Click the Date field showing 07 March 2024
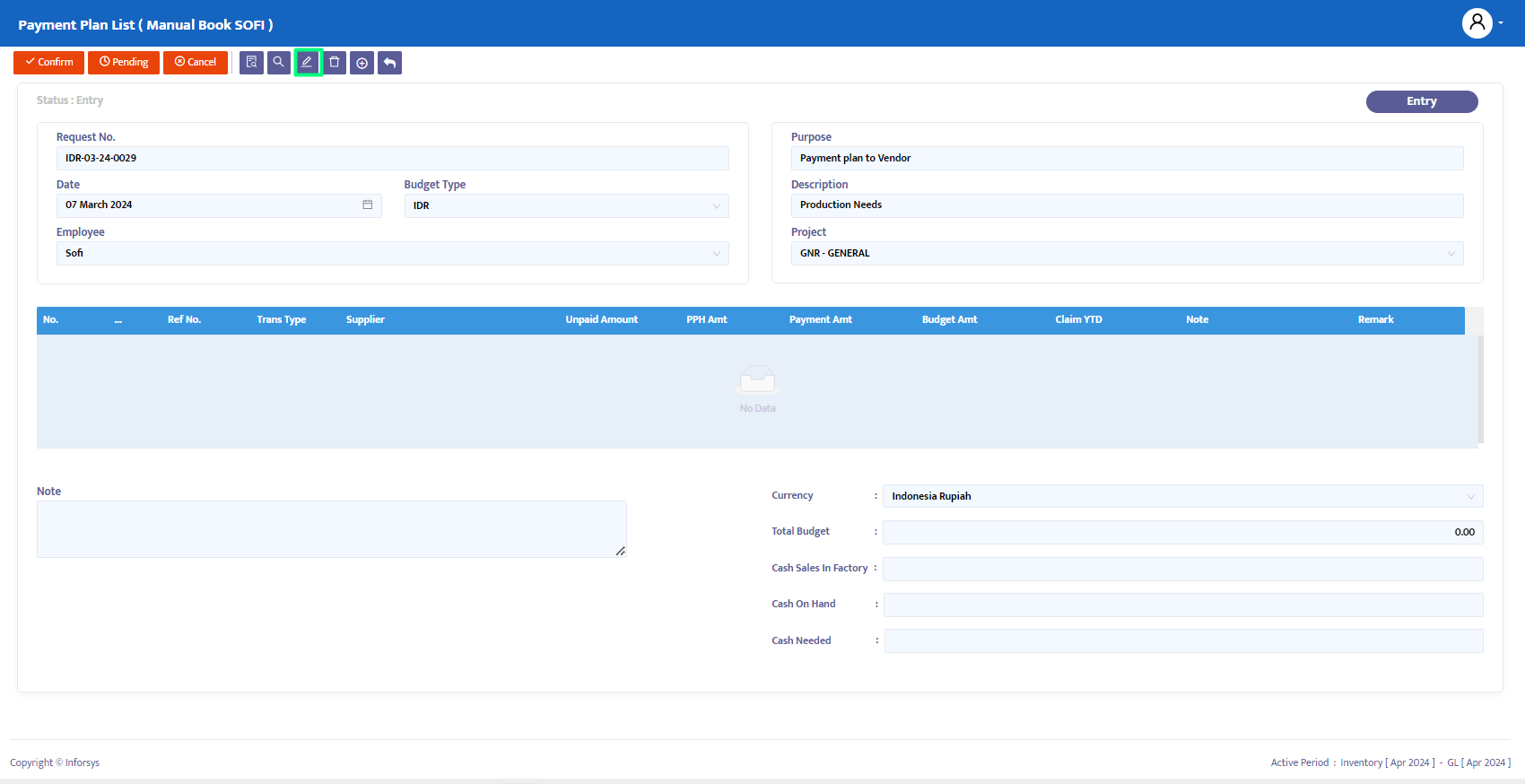The image size is (1525, 784). coord(219,205)
